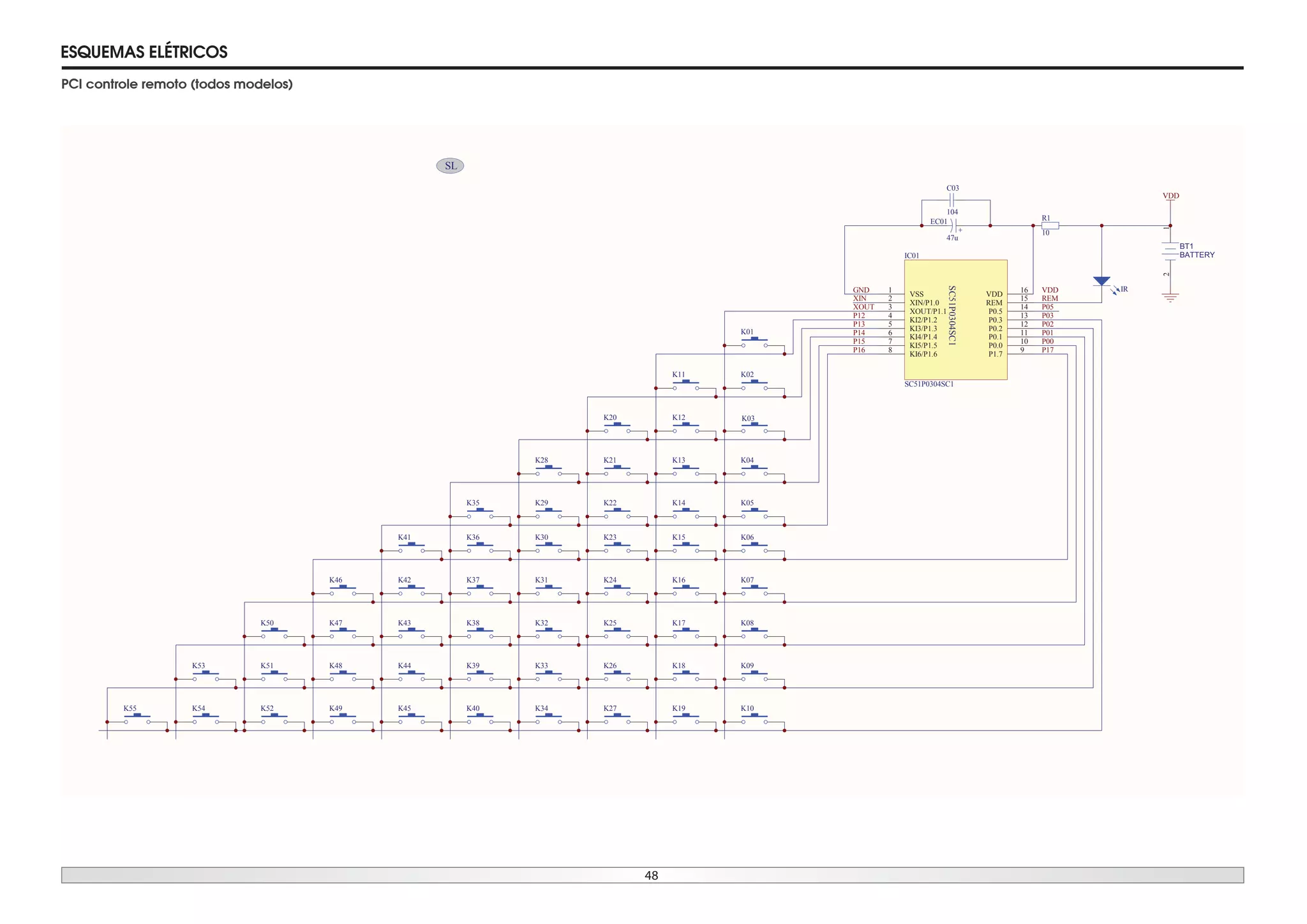Click the EC01 electrolytic capacitor symbol

pyautogui.click(x=953, y=225)
